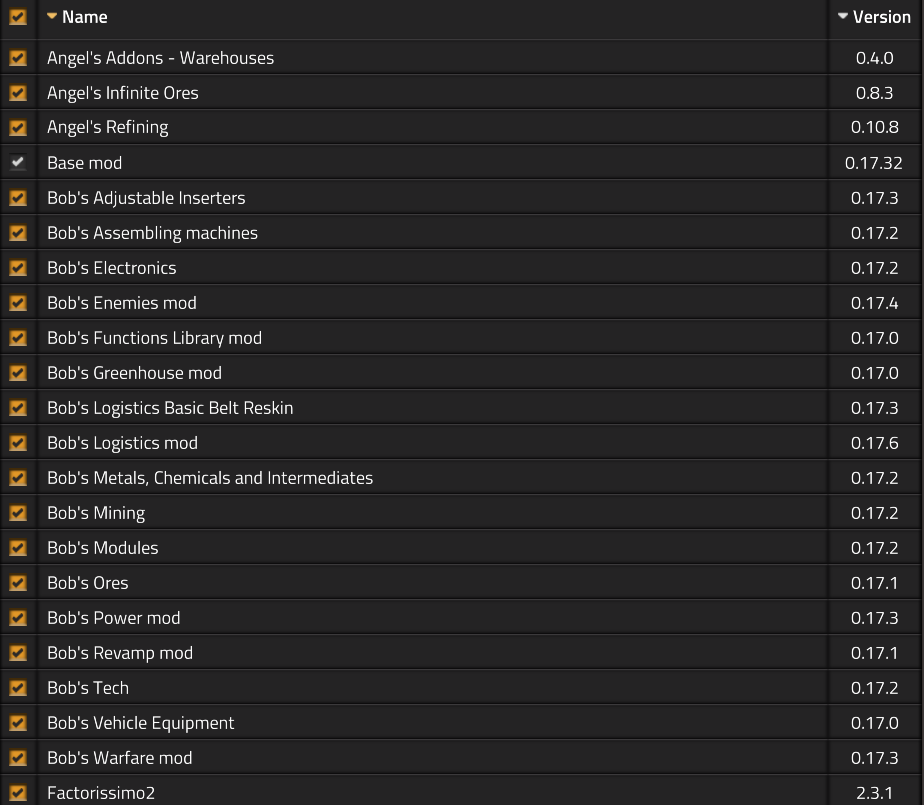Viewport: 924px width, 805px height.
Task: Toggle Bob's Power mod checkbox
Action: [18, 618]
